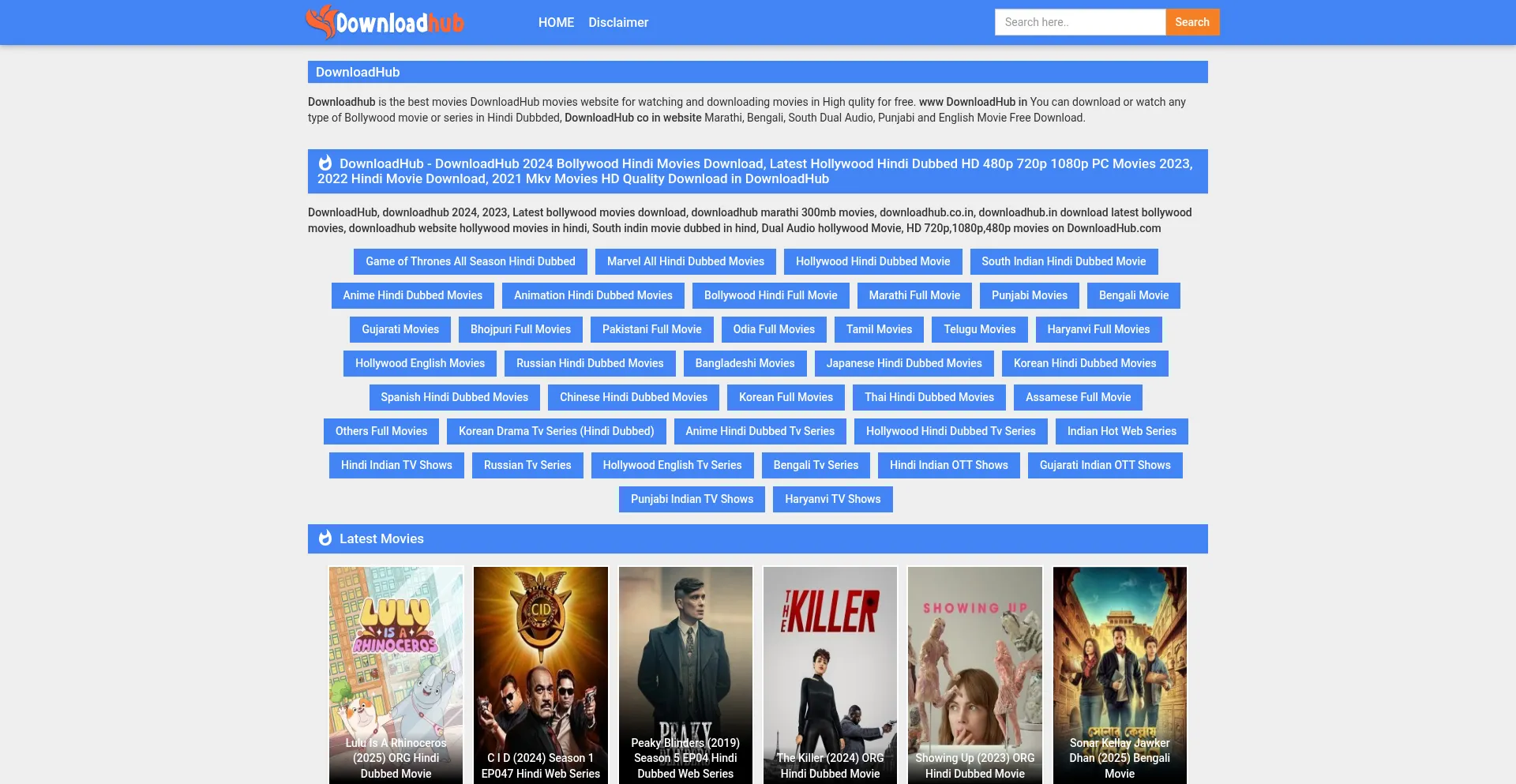Open Hindi Indian TV Shows
This screenshot has width=1516, height=784.
[x=396, y=465]
